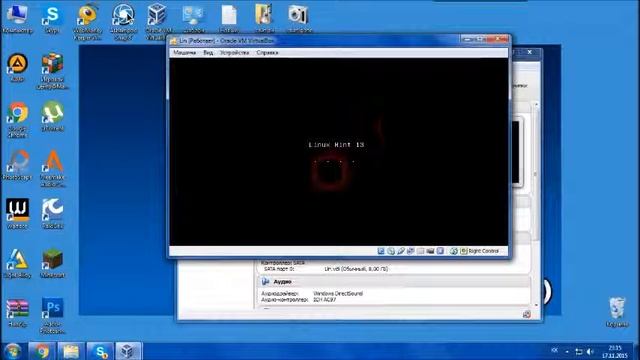This screenshot has height=360, width=640.
Task: Open the Ashampoo Snap desktop shortcut
Action: point(123,22)
